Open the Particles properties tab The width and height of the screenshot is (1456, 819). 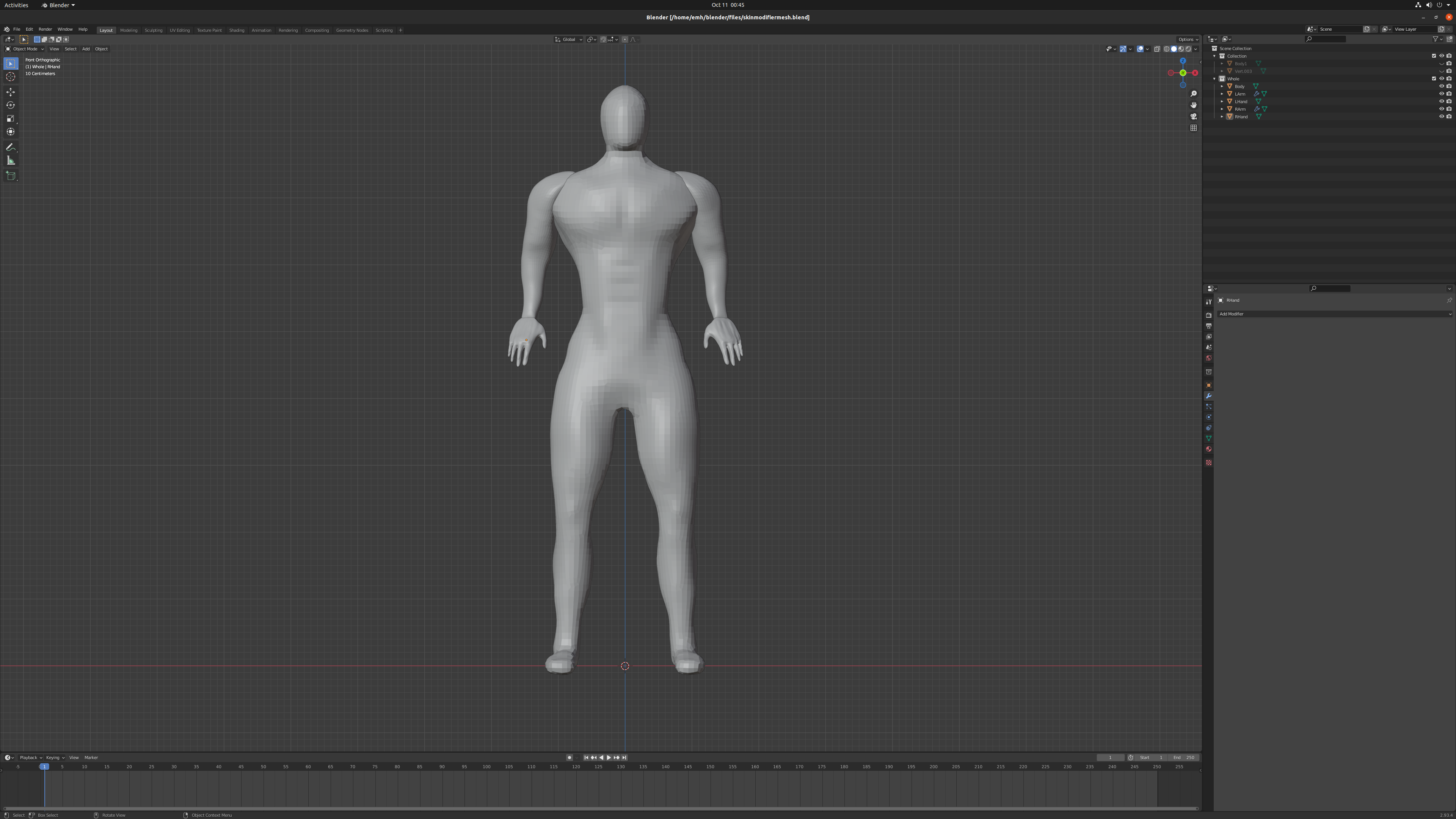coord(1208,407)
